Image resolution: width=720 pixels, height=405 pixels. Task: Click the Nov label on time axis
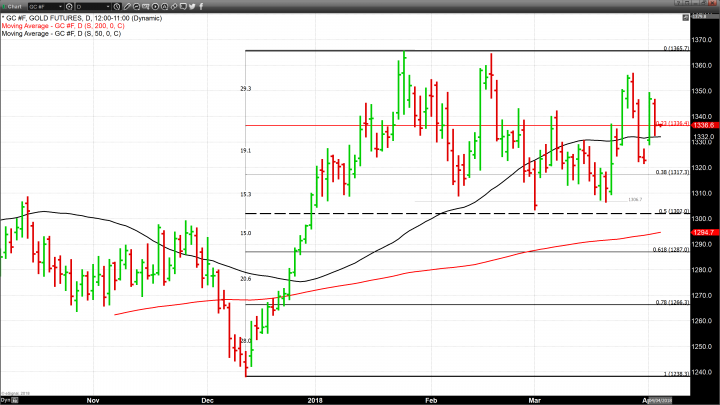[x=93, y=400]
